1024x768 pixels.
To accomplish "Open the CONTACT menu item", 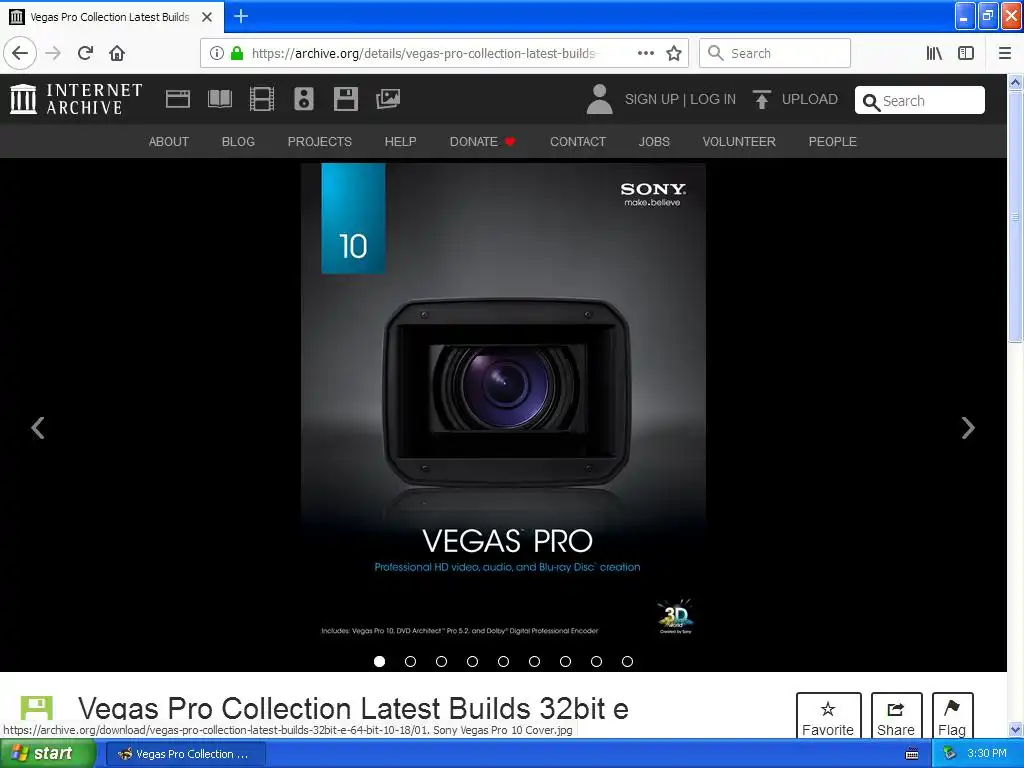I will (x=578, y=142).
